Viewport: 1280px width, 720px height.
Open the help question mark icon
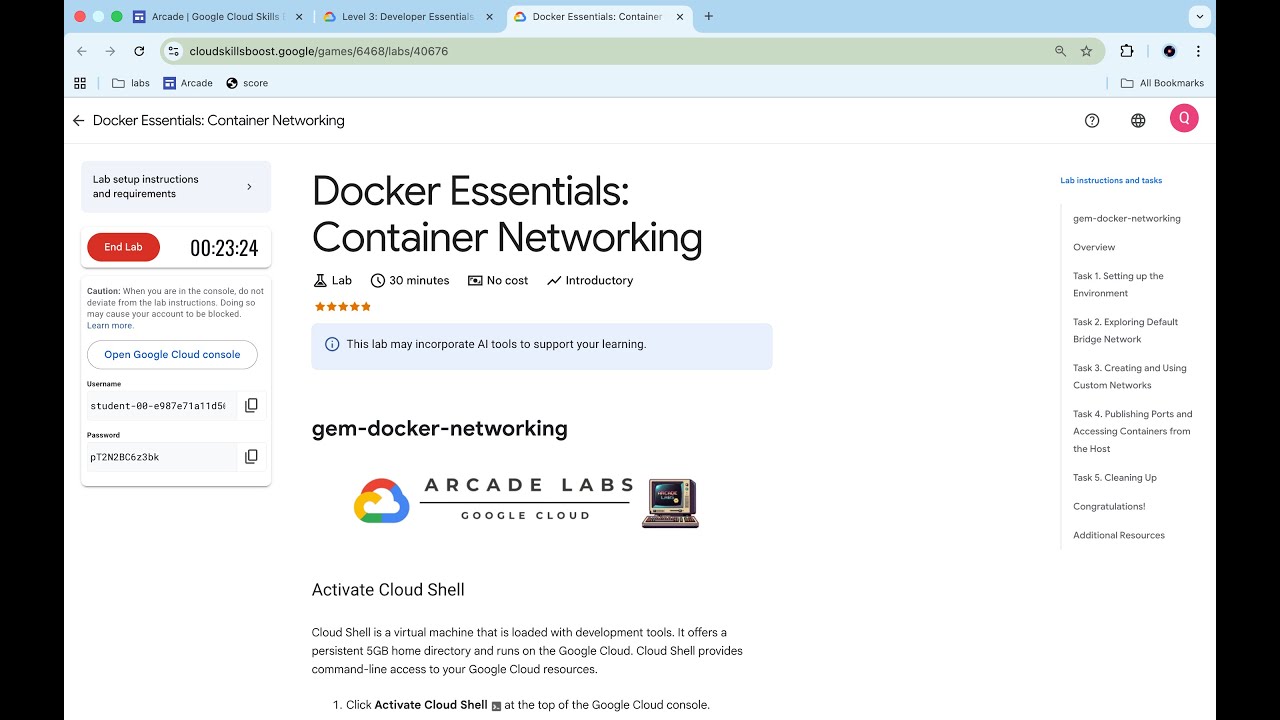point(1092,120)
